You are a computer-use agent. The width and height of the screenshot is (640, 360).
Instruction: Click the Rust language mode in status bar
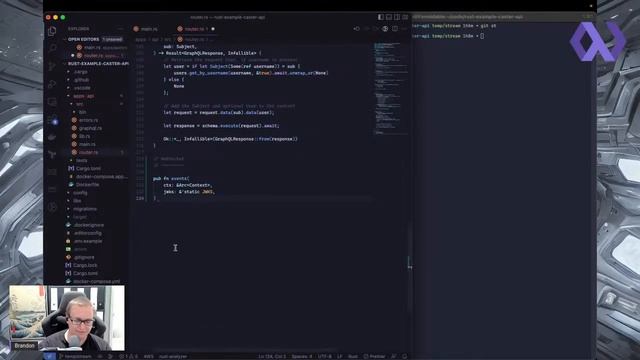pos(353,356)
